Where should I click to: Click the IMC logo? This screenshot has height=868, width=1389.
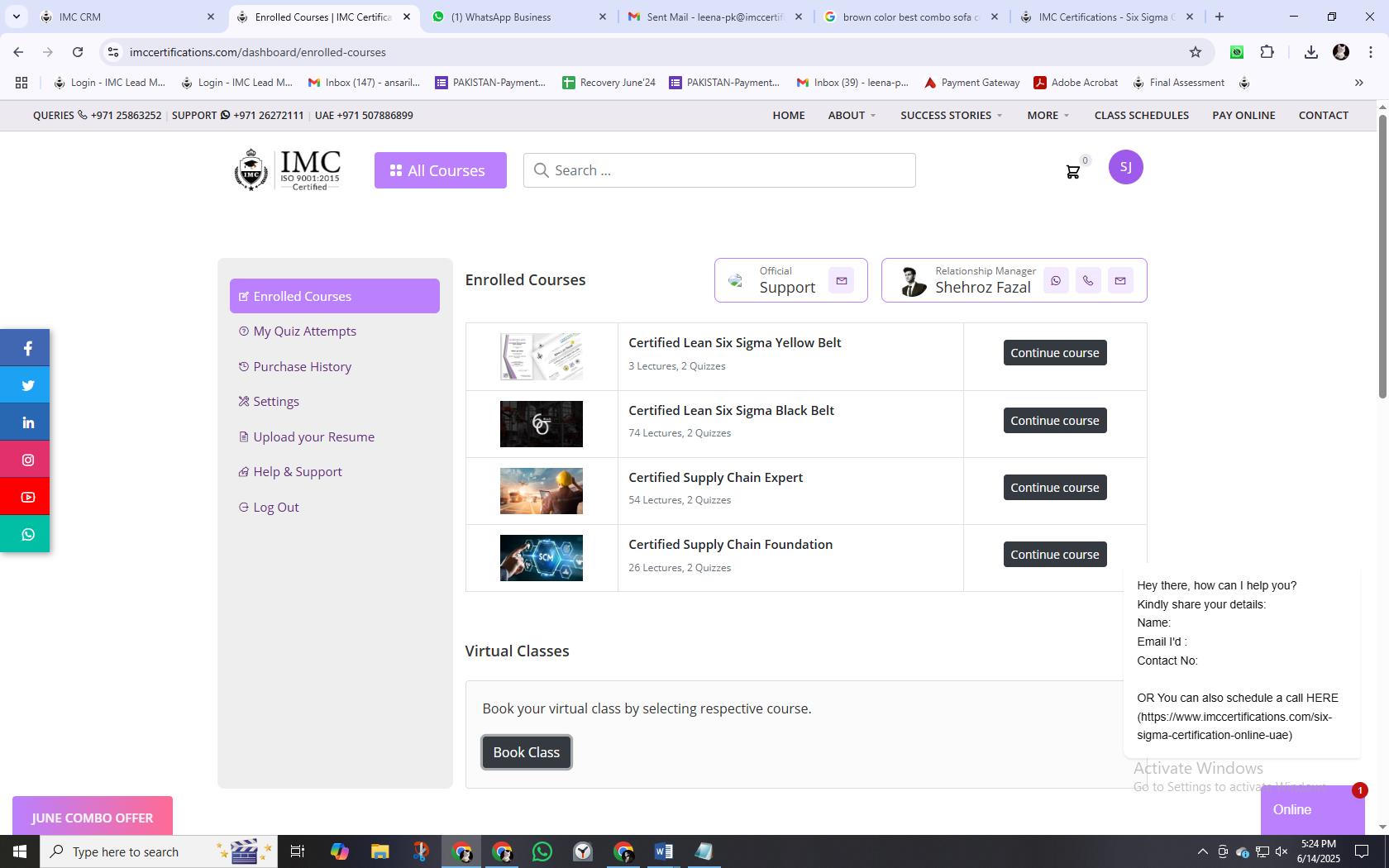[287, 169]
